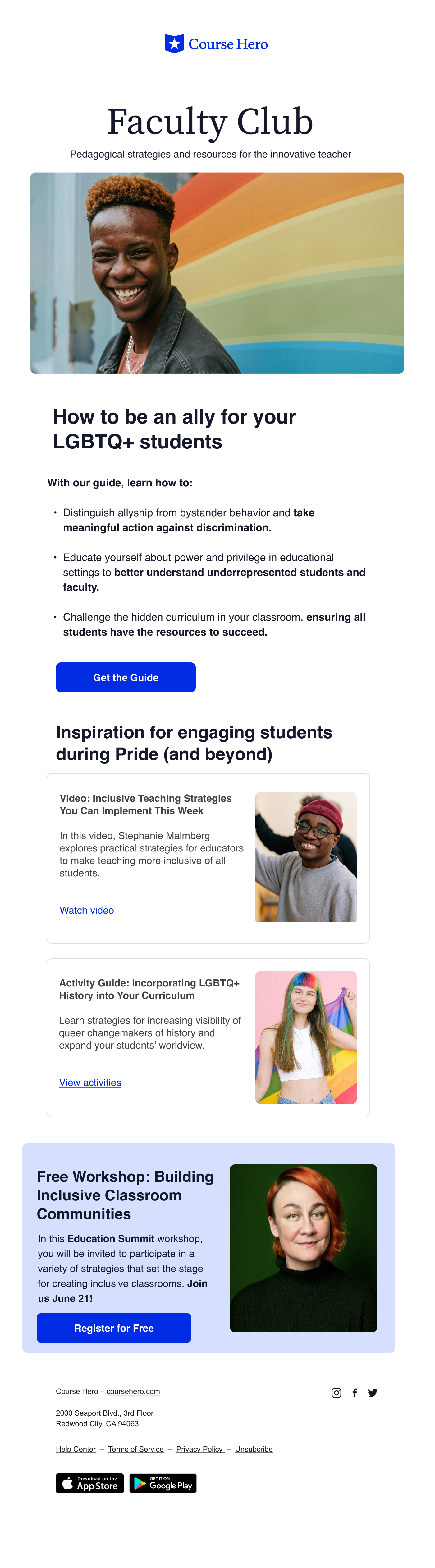
Task: Open the Help Center link
Action: (x=76, y=1449)
